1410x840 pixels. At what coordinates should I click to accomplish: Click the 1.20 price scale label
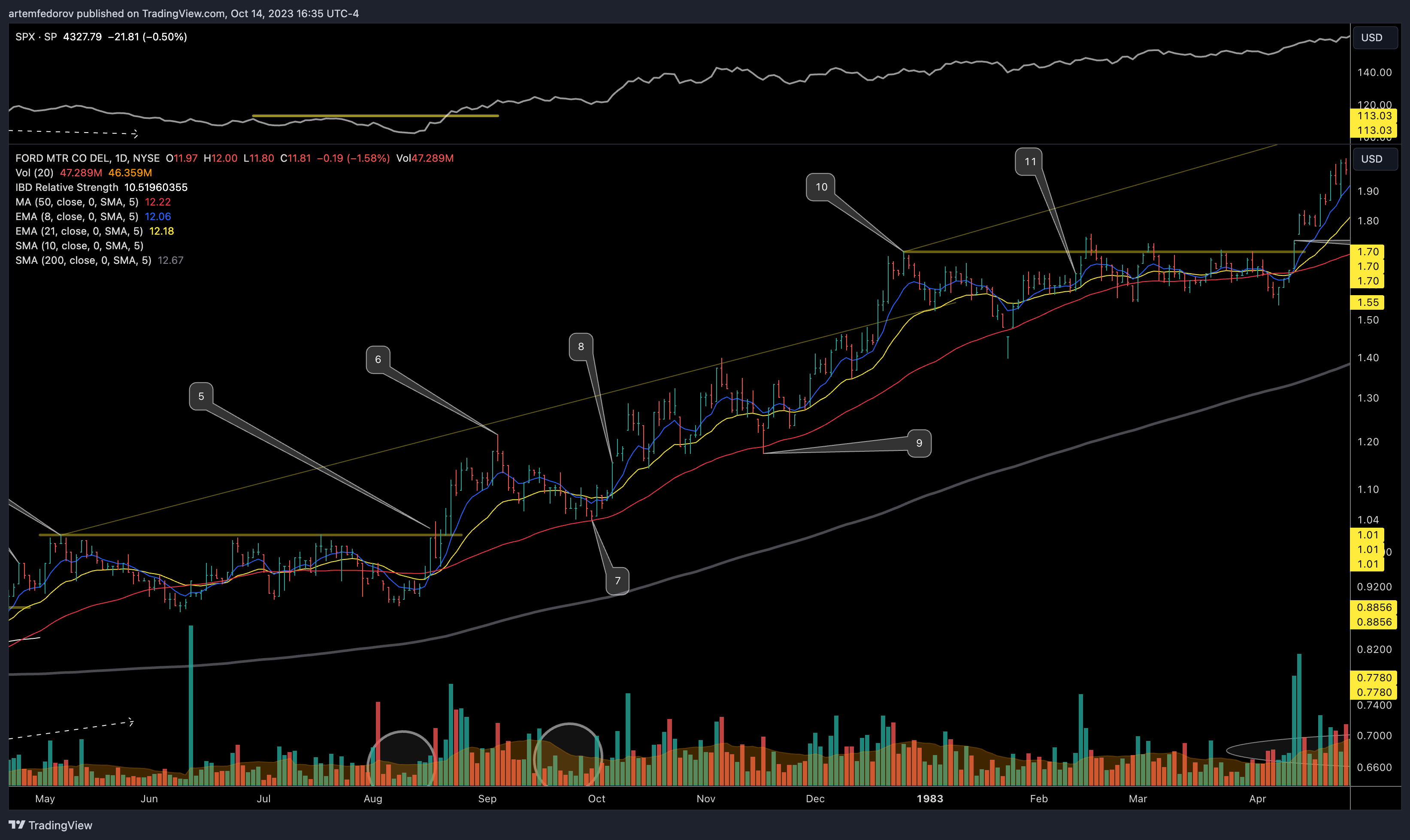pyautogui.click(x=1368, y=441)
